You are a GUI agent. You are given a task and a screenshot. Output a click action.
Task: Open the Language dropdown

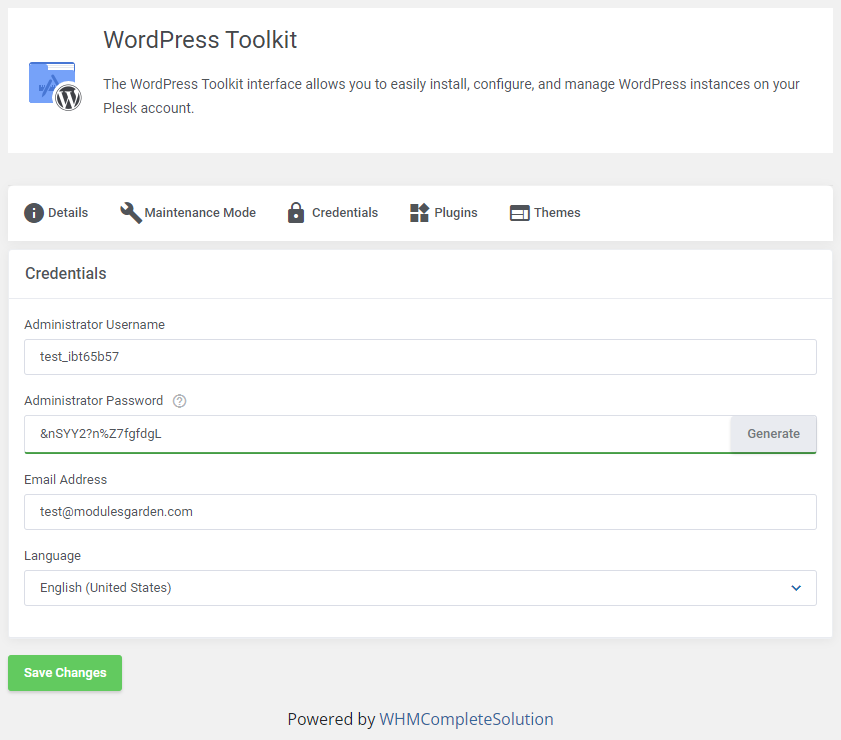[x=420, y=588]
